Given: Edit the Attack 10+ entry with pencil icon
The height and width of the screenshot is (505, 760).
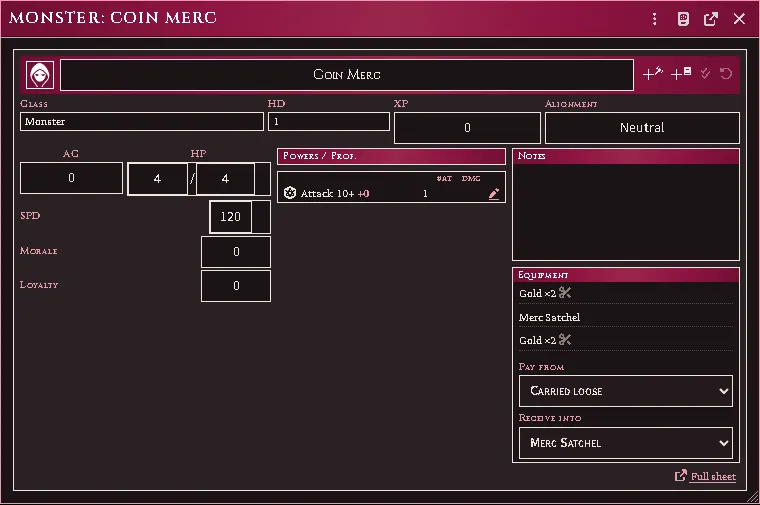Looking at the screenshot, I should [x=494, y=194].
